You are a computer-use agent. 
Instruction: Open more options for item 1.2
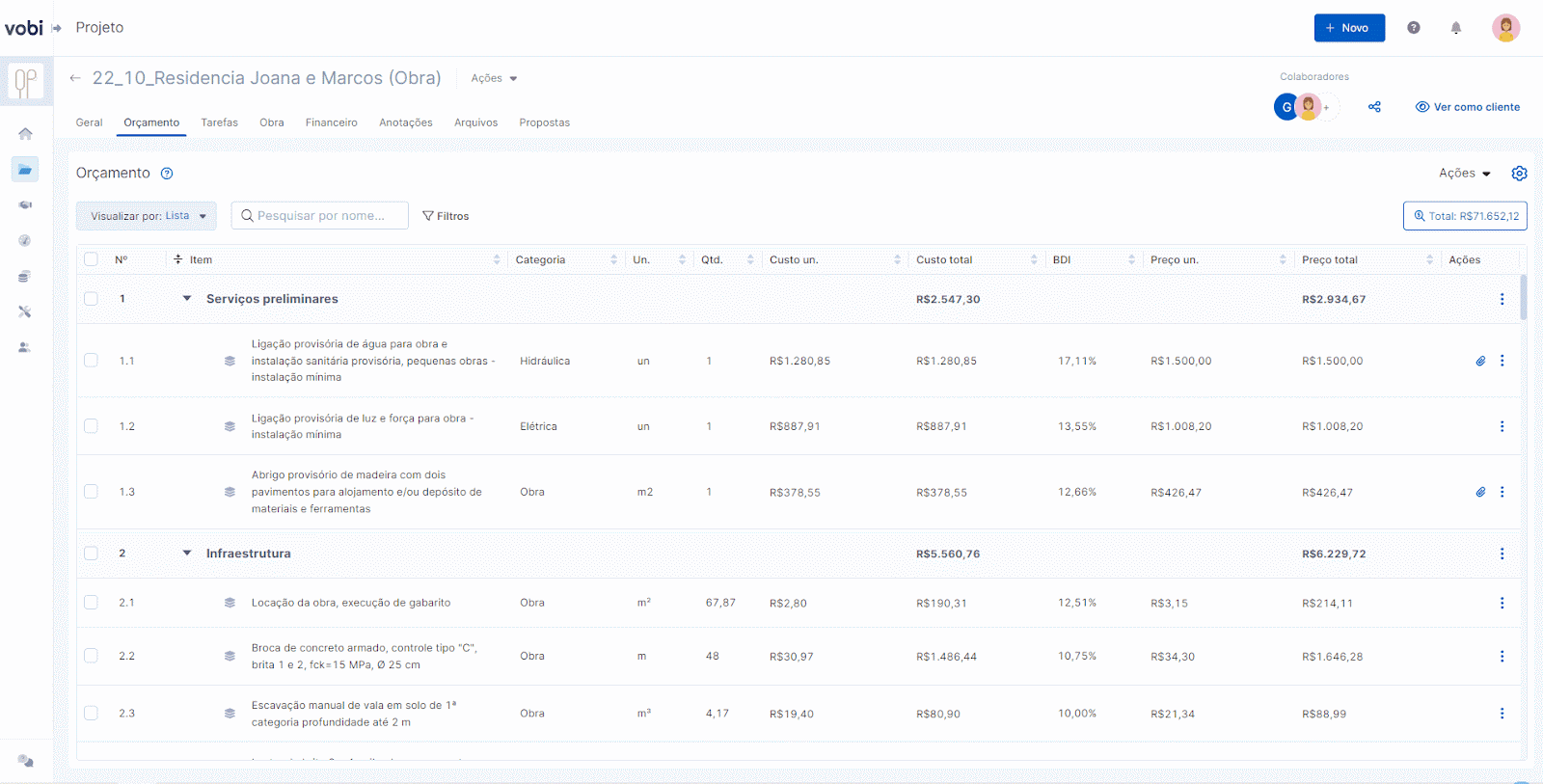click(x=1502, y=426)
